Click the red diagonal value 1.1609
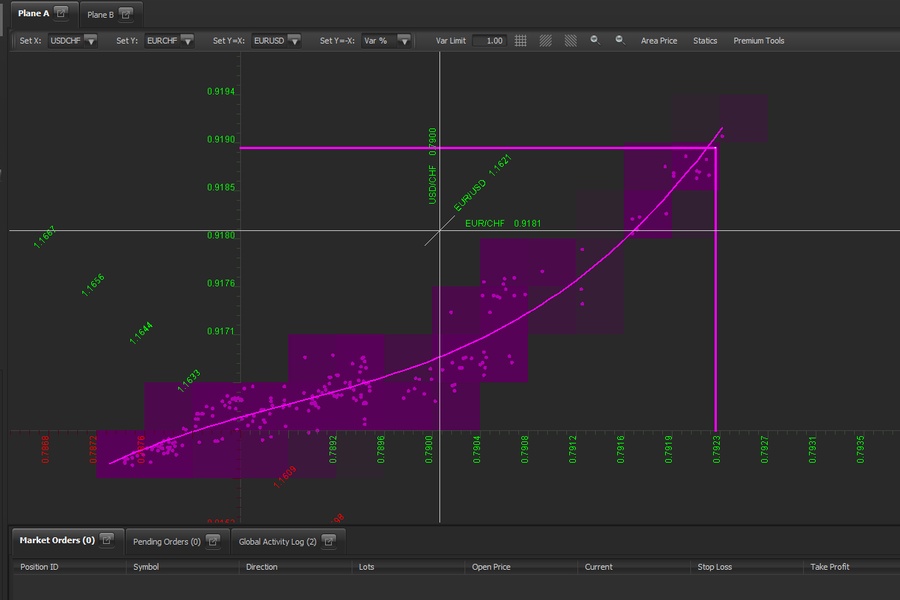The height and width of the screenshot is (600, 900). click(285, 477)
